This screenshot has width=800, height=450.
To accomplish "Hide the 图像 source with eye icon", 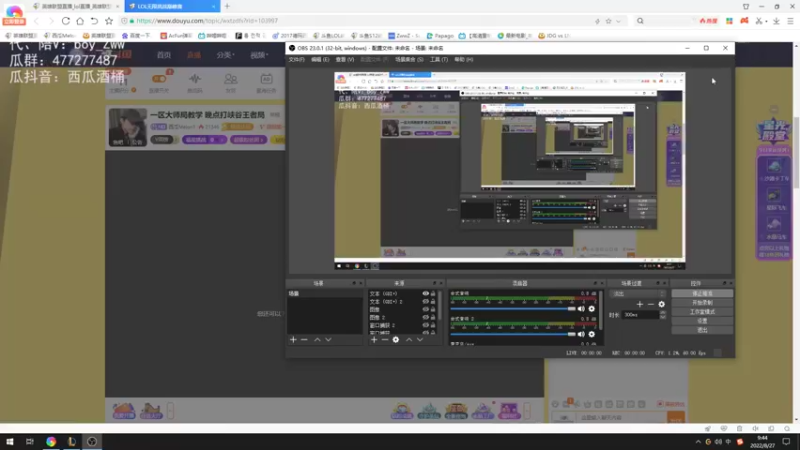I will tap(426, 310).
